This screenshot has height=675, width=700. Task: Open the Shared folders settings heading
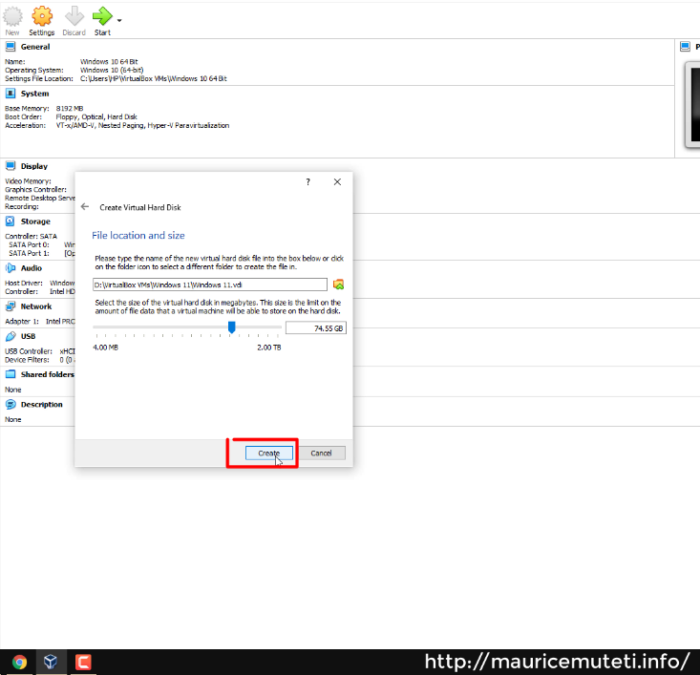click(x=47, y=374)
